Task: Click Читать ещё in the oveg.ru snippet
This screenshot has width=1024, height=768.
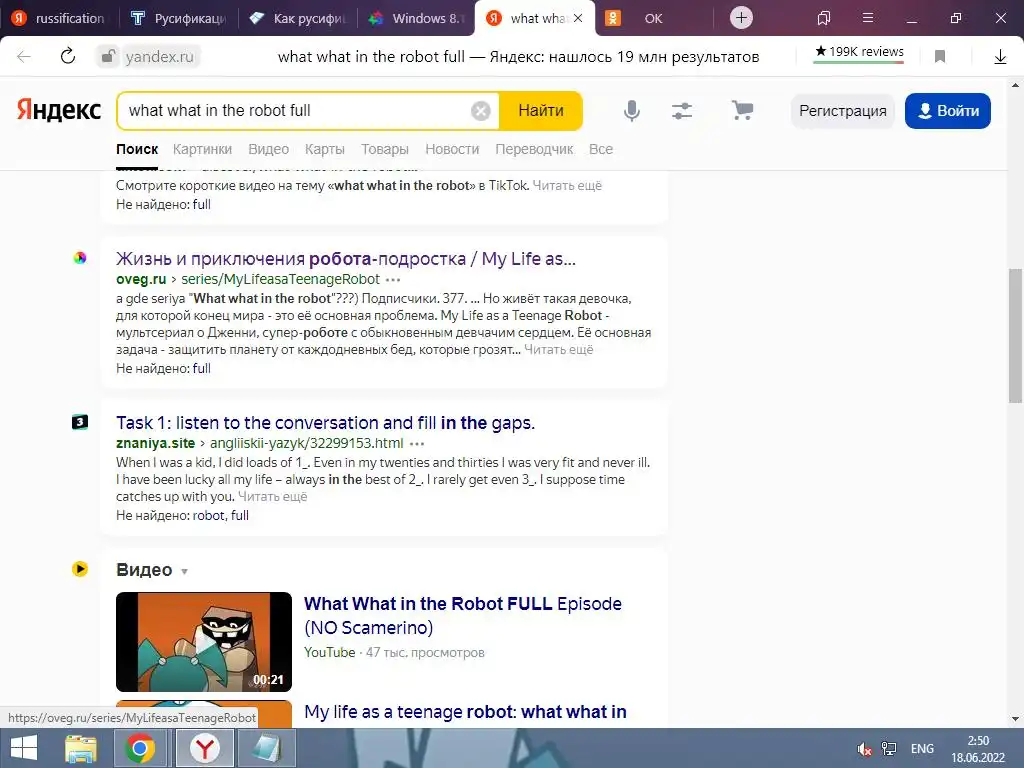Action: (558, 349)
